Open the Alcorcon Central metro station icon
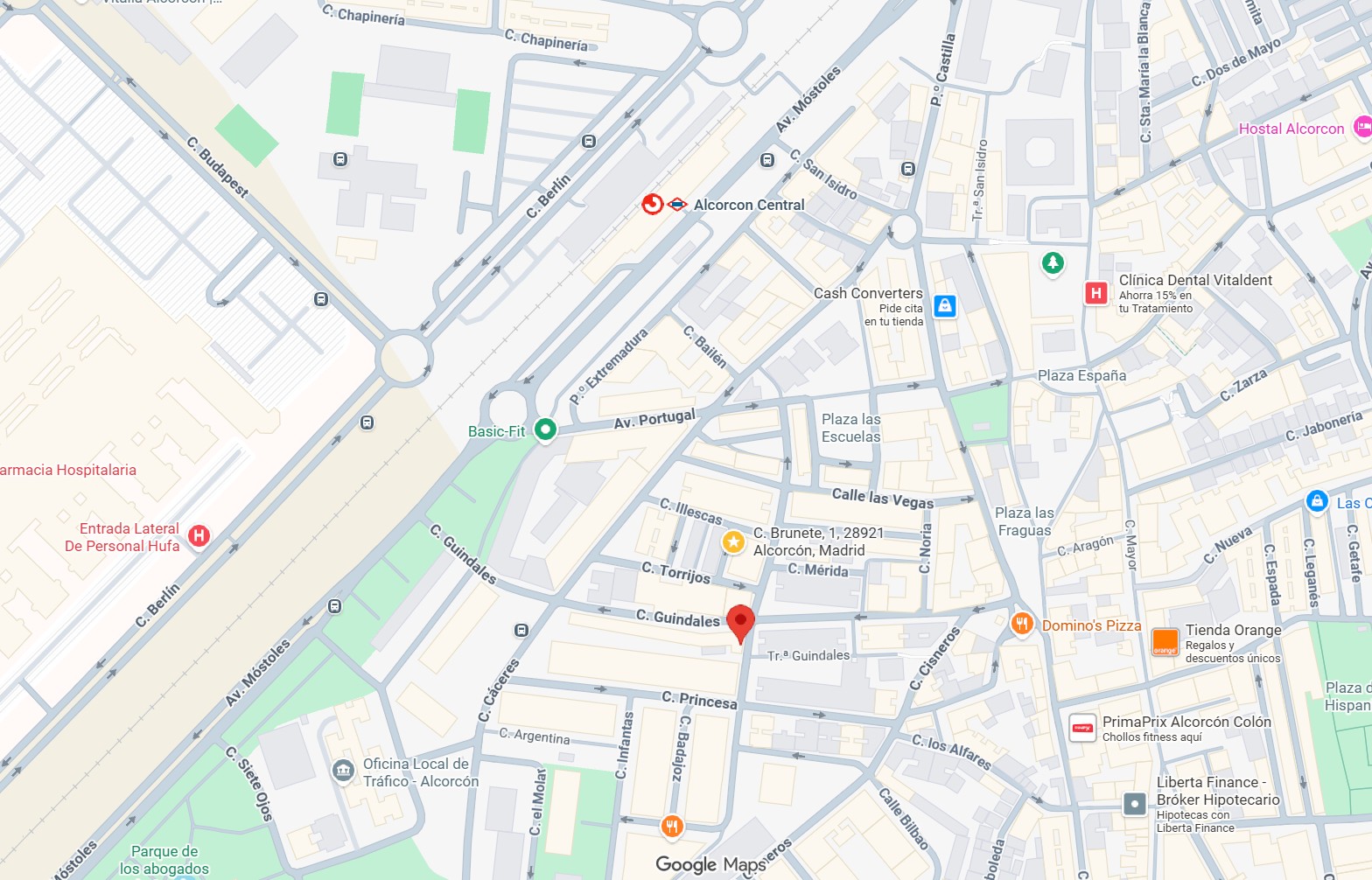Image resolution: width=1372 pixels, height=880 pixels. point(677,205)
